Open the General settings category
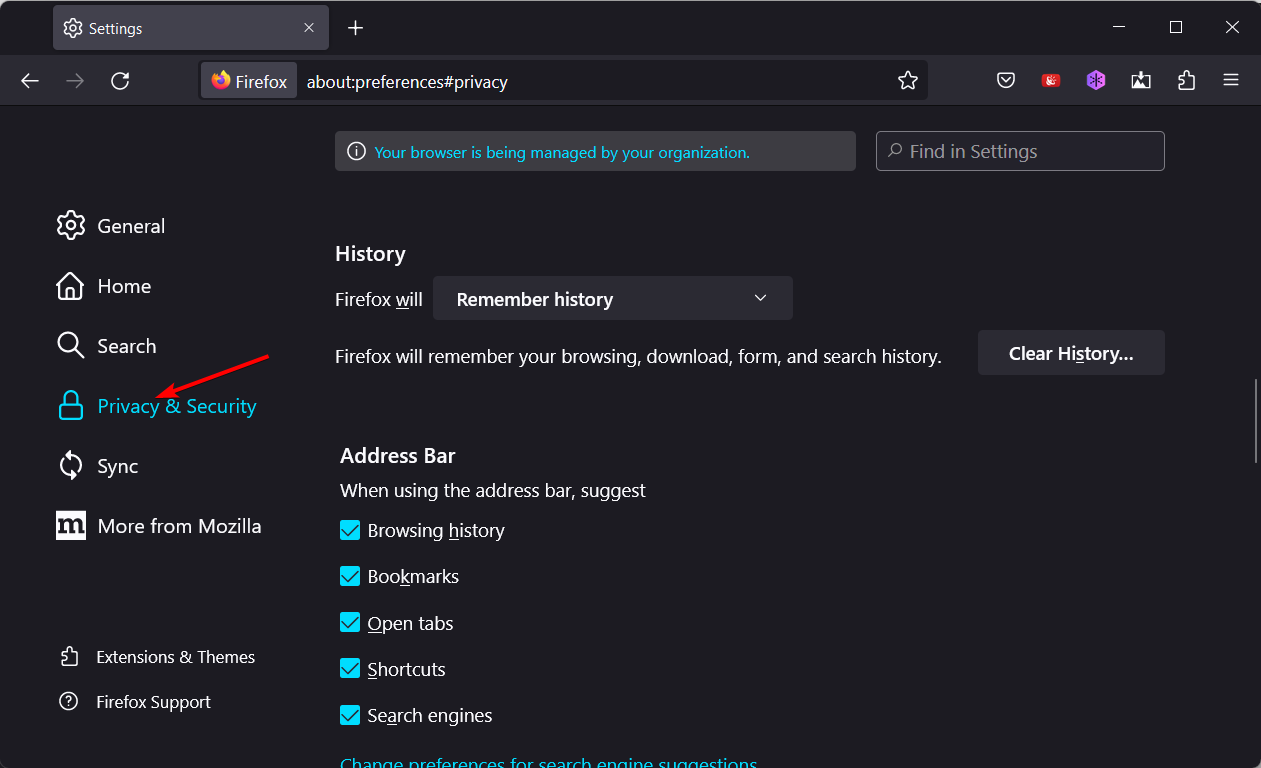This screenshot has width=1261, height=768. (111, 226)
